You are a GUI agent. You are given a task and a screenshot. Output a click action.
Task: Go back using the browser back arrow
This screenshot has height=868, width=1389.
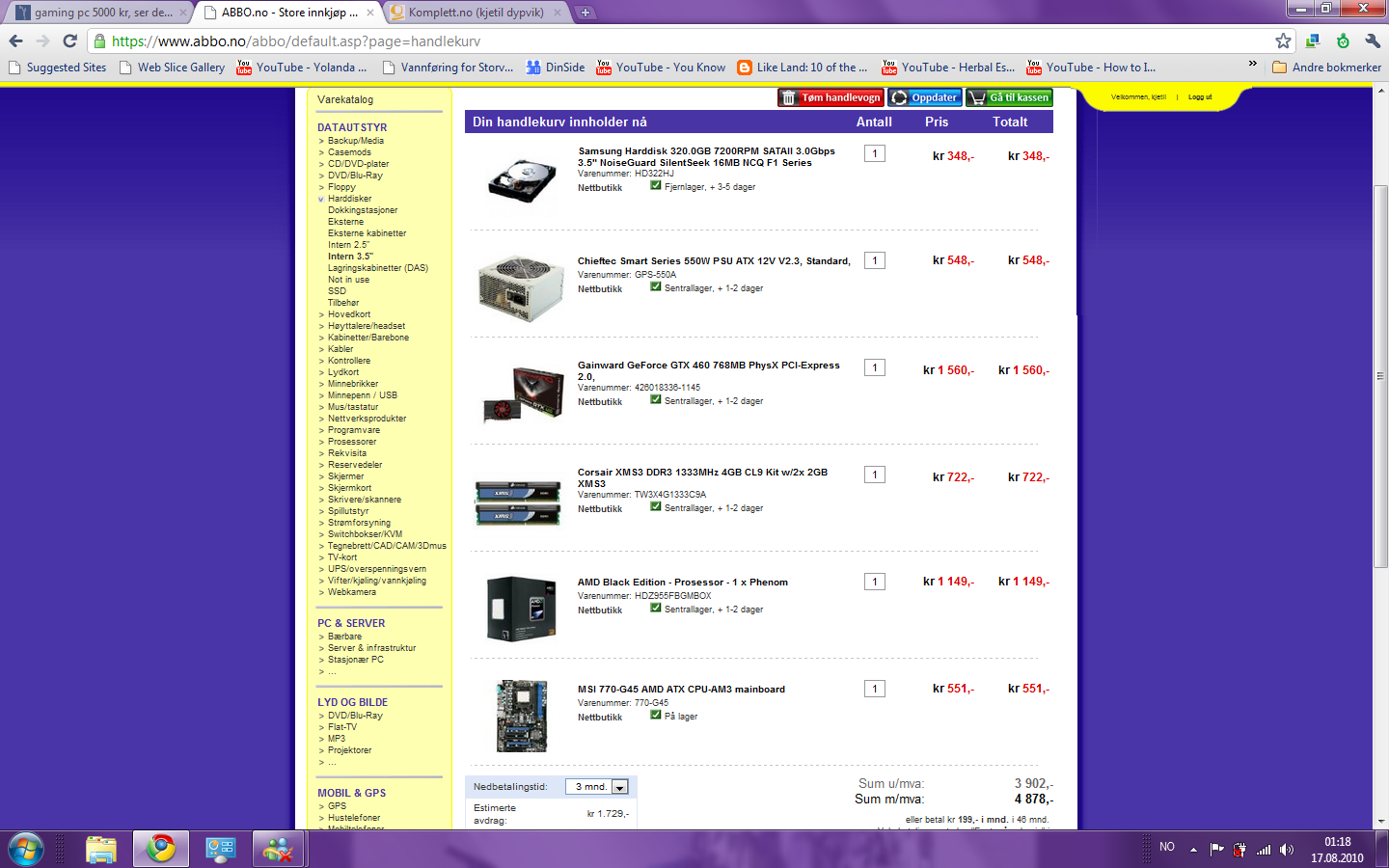point(15,41)
